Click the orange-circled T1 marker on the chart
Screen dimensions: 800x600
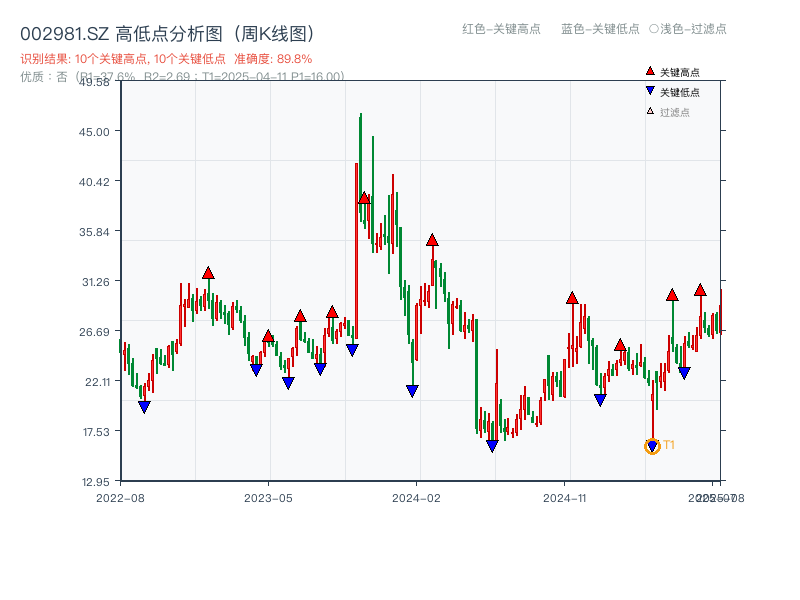pyautogui.click(x=651, y=445)
